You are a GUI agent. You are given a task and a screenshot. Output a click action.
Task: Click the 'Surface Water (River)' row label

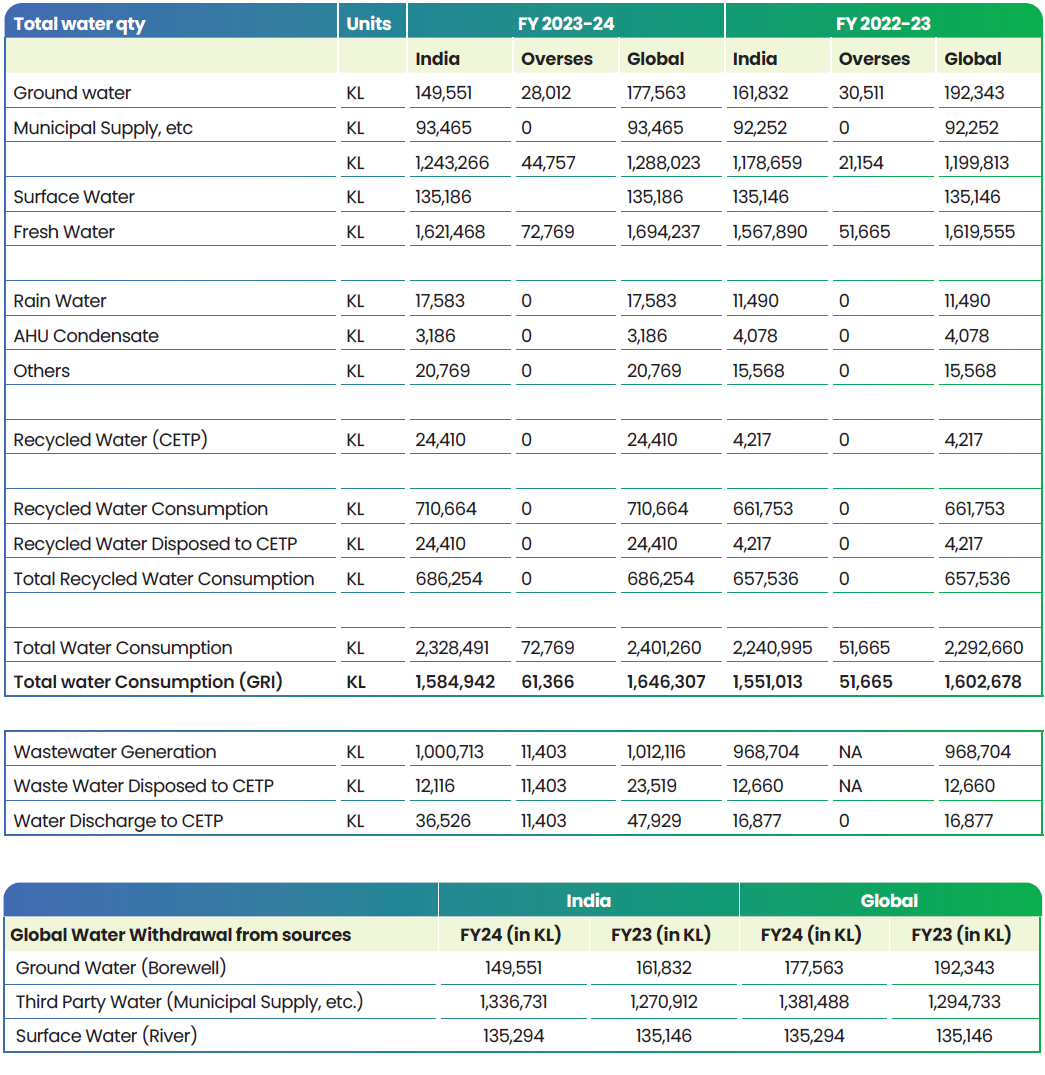pyautogui.click(x=106, y=1035)
